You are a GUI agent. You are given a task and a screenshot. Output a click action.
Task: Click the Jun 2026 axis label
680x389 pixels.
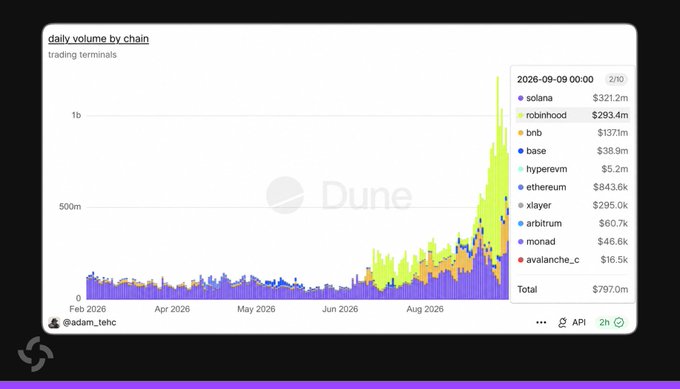[x=340, y=309]
